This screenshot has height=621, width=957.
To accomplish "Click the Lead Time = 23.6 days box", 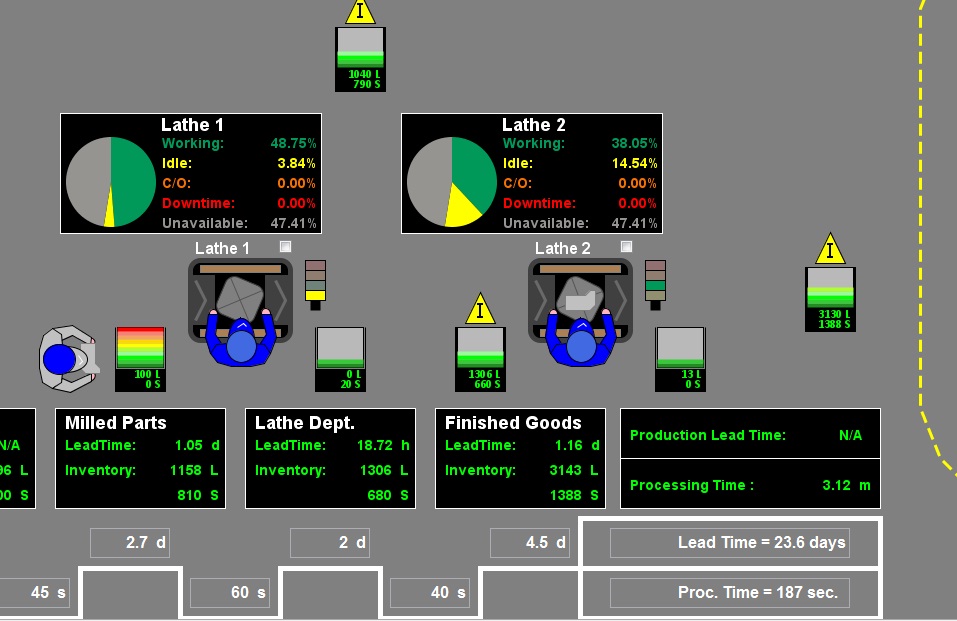I will [x=730, y=542].
